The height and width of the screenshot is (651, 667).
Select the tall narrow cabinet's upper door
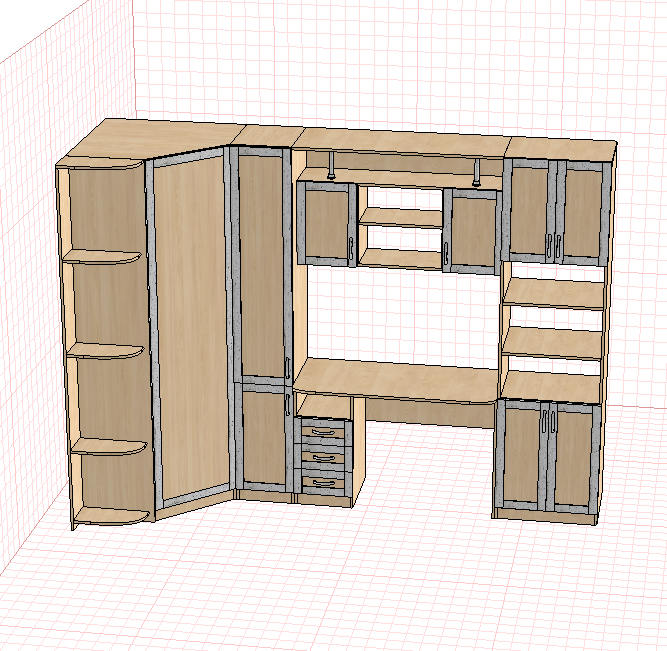point(262,267)
